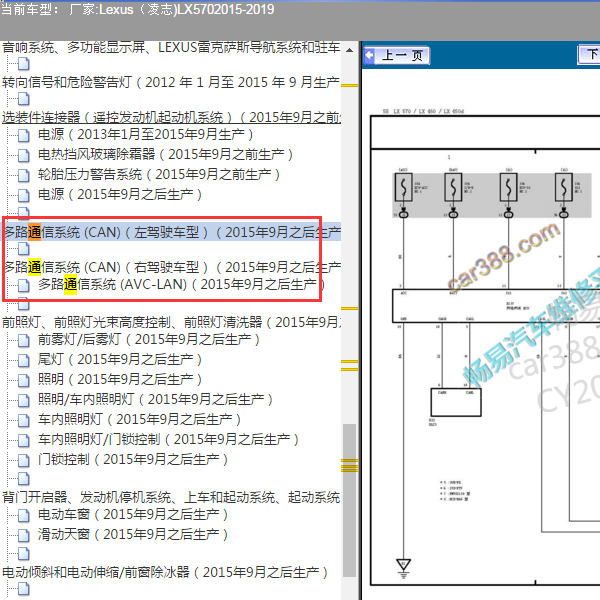Select 音响系统、多功能显示屏 entry at top
600x600 pixels.
click(171, 47)
